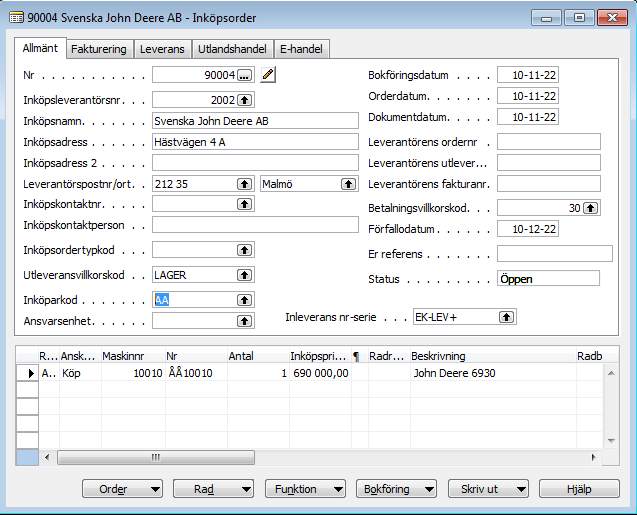Click the Er referens field
This screenshot has width=637, height=515.
point(555,254)
